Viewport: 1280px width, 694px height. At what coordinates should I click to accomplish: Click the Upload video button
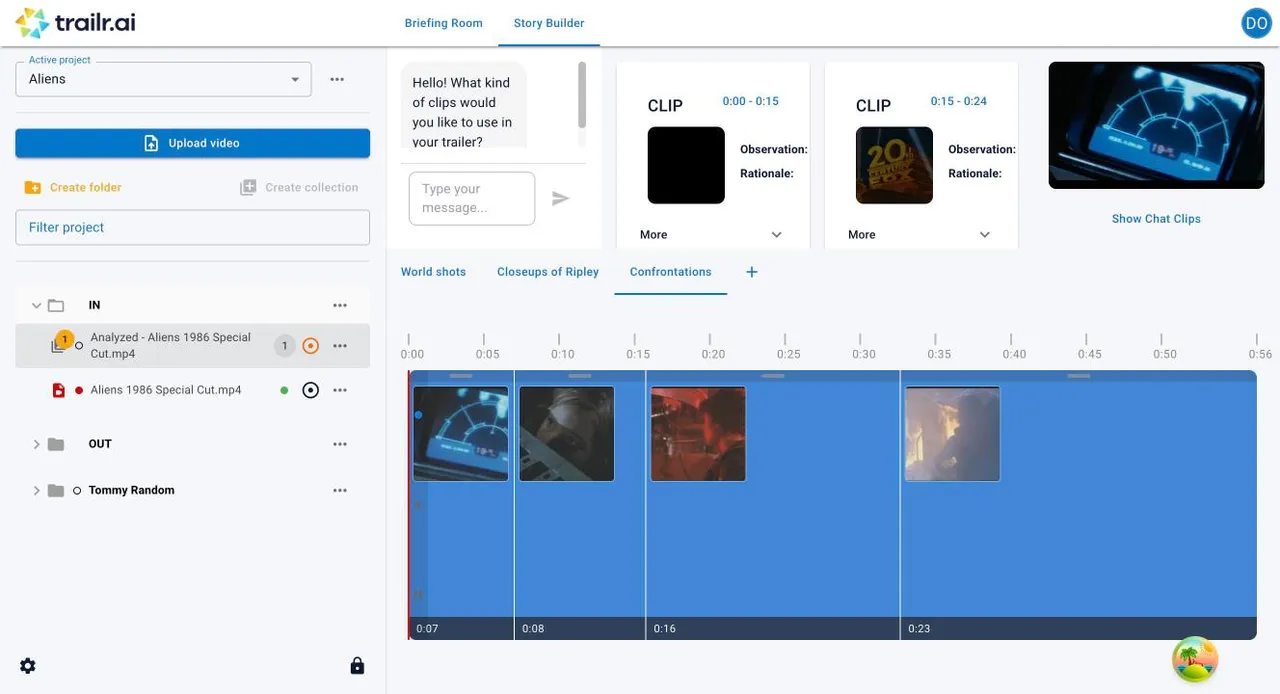(193, 143)
